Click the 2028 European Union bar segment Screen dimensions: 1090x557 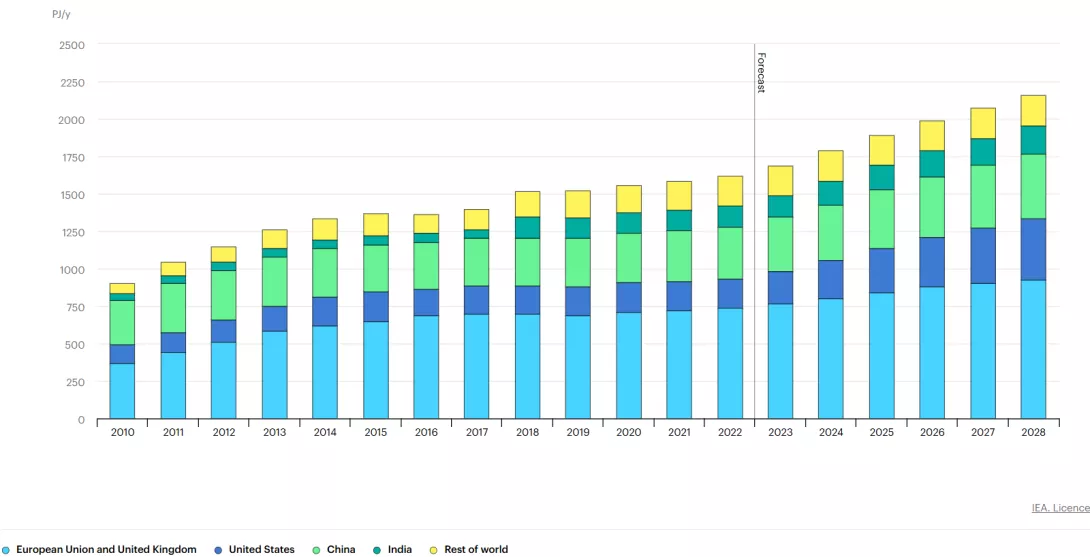(1034, 349)
